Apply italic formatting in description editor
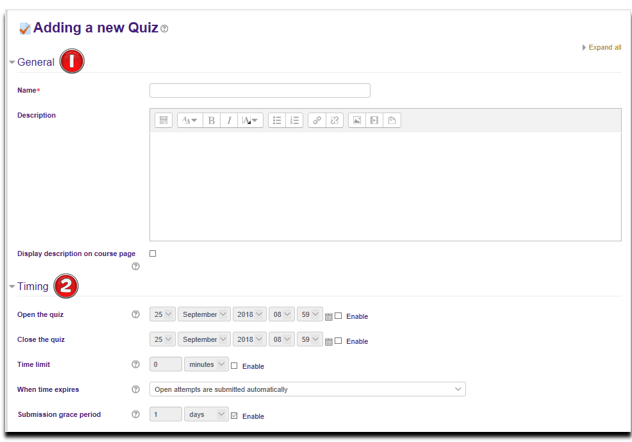632x442 pixels. pos(229,120)
